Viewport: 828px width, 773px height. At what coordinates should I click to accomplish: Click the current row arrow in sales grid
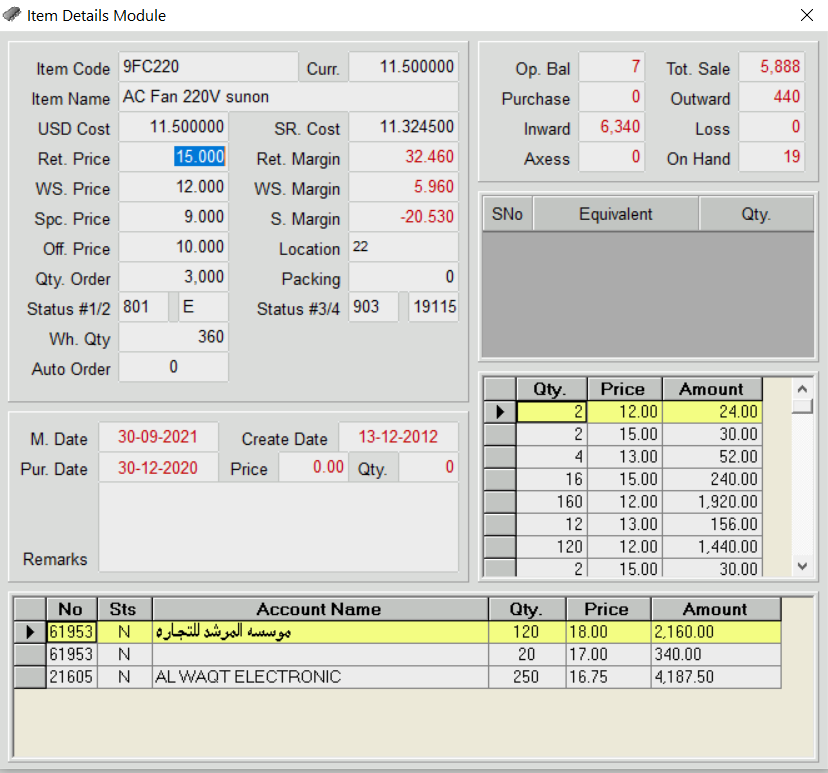click(x=499, y=411)
